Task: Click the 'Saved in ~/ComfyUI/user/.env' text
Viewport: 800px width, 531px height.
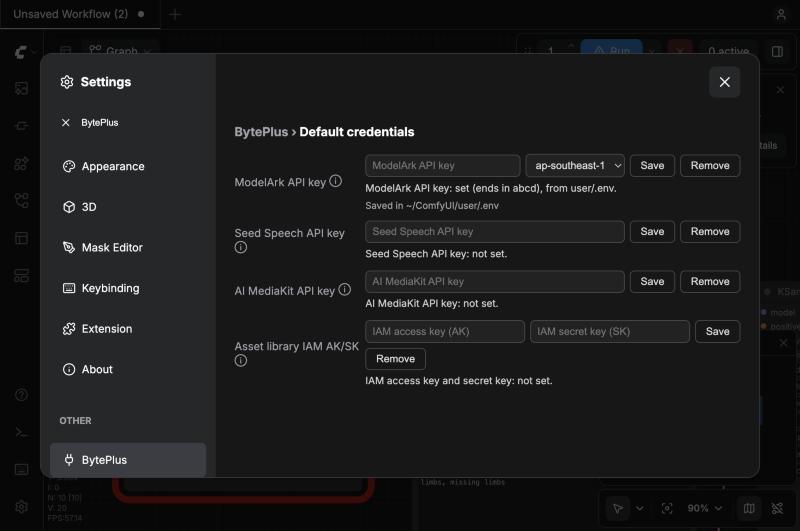Action: pos(432,206)
